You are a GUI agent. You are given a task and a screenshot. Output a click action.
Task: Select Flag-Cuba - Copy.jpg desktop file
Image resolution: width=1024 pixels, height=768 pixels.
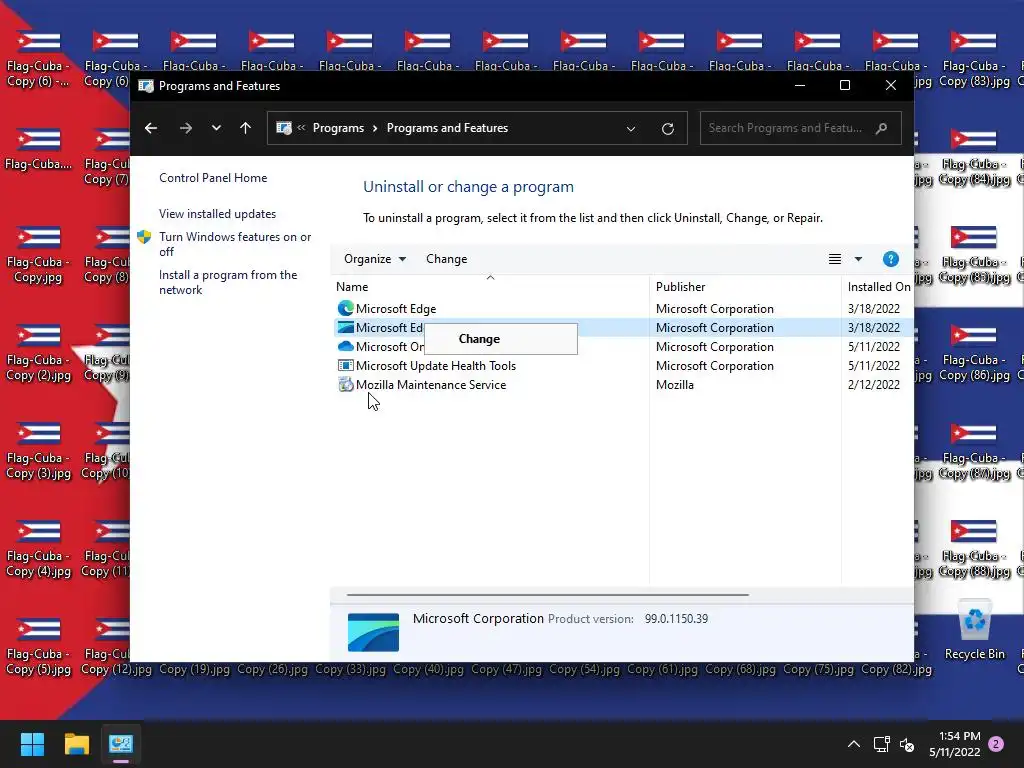38,255
